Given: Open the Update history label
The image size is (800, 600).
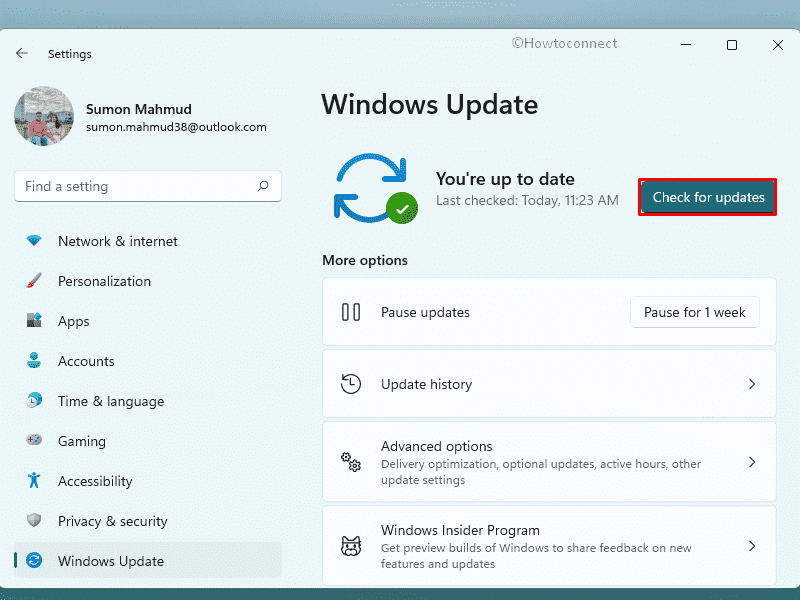Looking at the screenshot, I should click(427, 384).
